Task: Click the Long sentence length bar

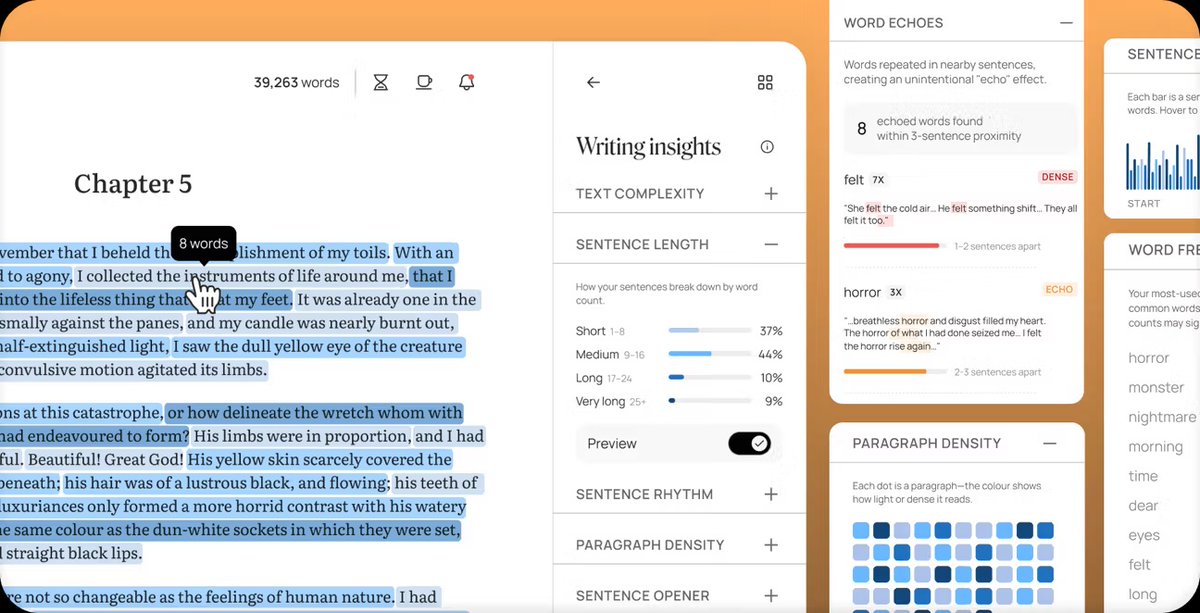Action: click(x=709, y=378)
